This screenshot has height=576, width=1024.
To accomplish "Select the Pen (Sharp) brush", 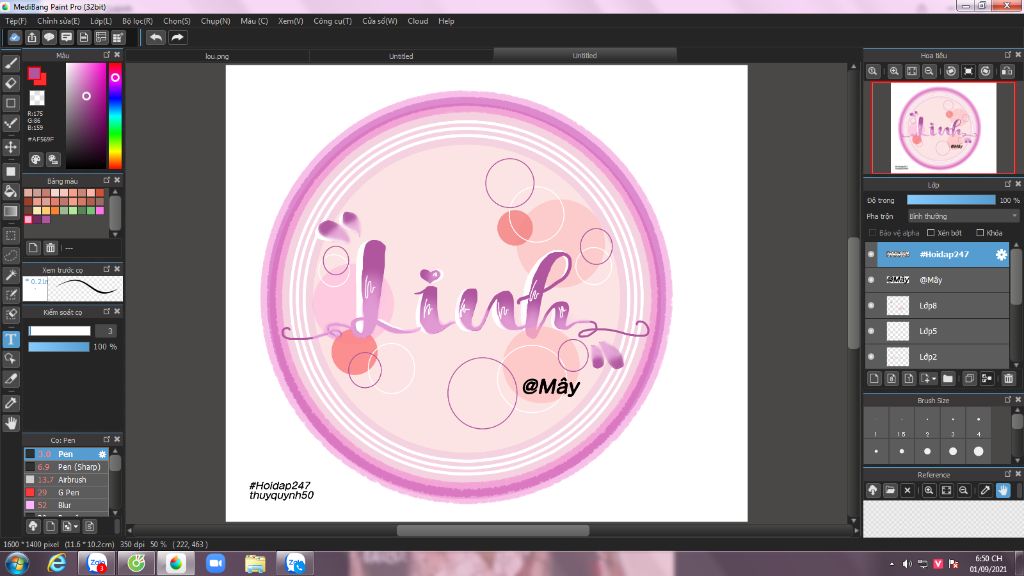I will (66, 467).
